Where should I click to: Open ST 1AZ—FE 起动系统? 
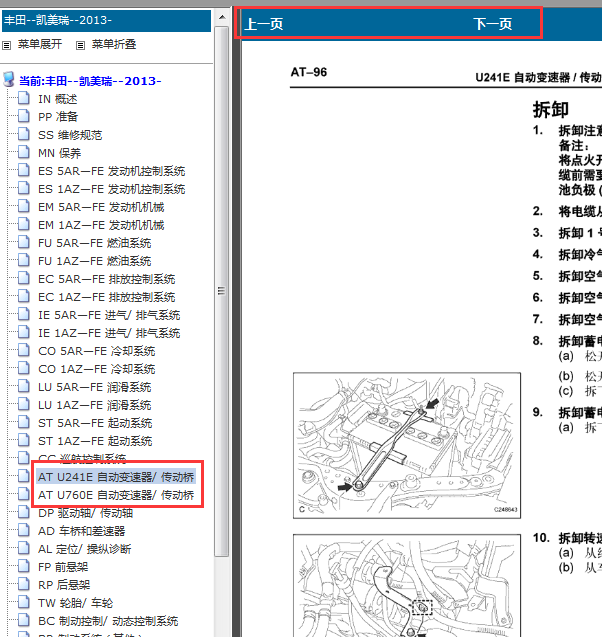(x=95, y=441)
